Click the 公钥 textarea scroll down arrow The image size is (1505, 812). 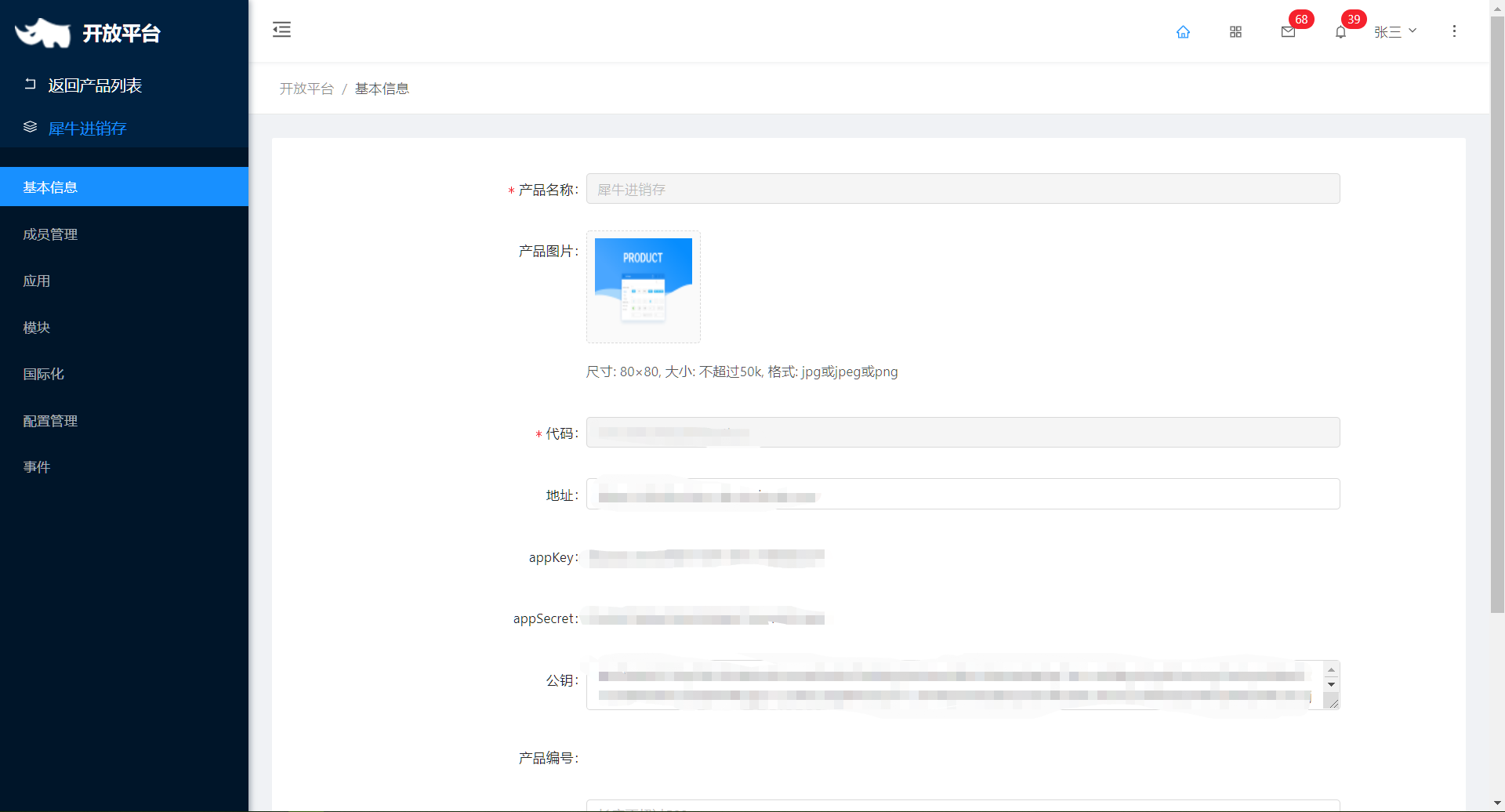(1331, 685)
